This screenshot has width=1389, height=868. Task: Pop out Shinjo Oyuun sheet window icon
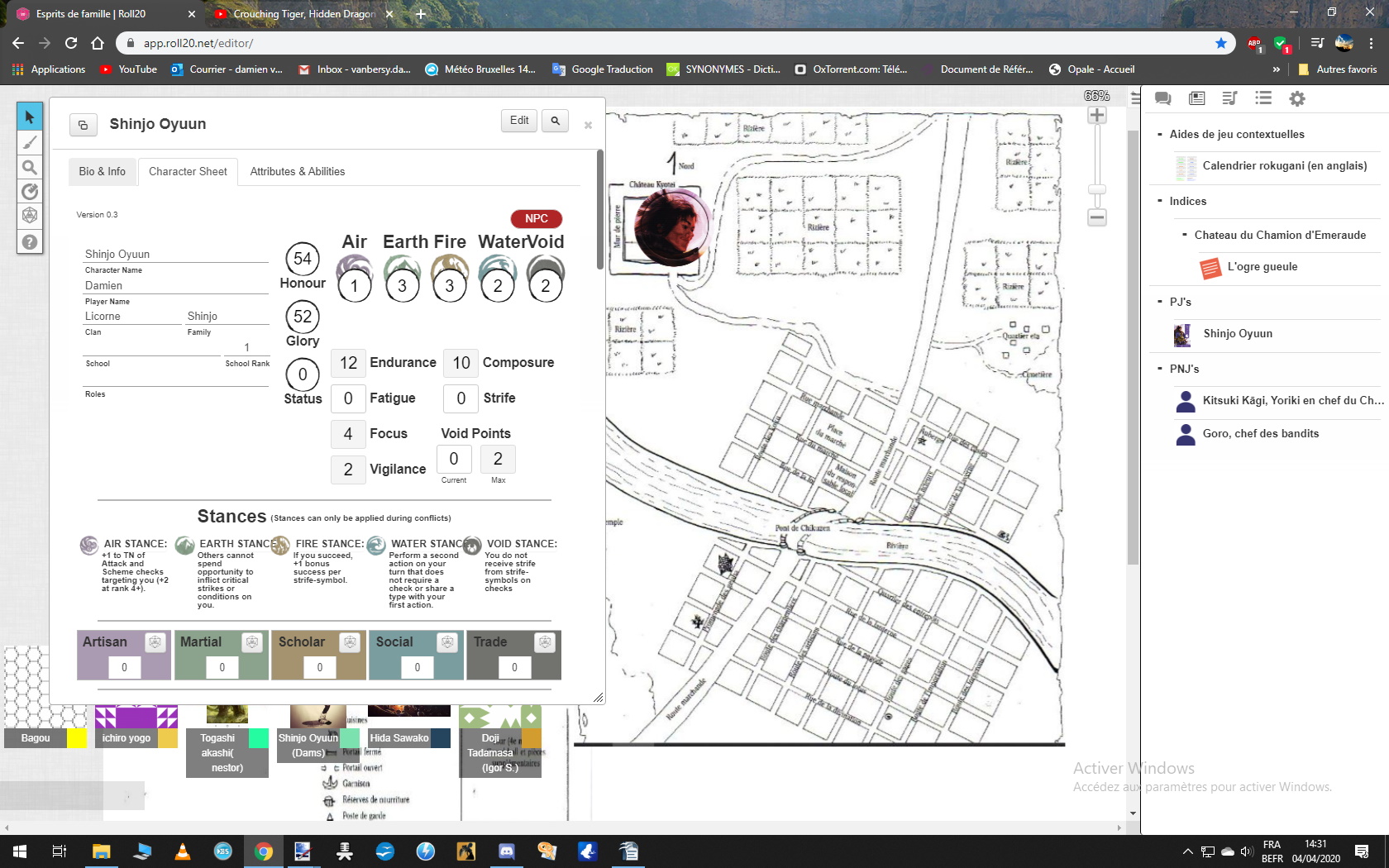click(x=83, y=125)
